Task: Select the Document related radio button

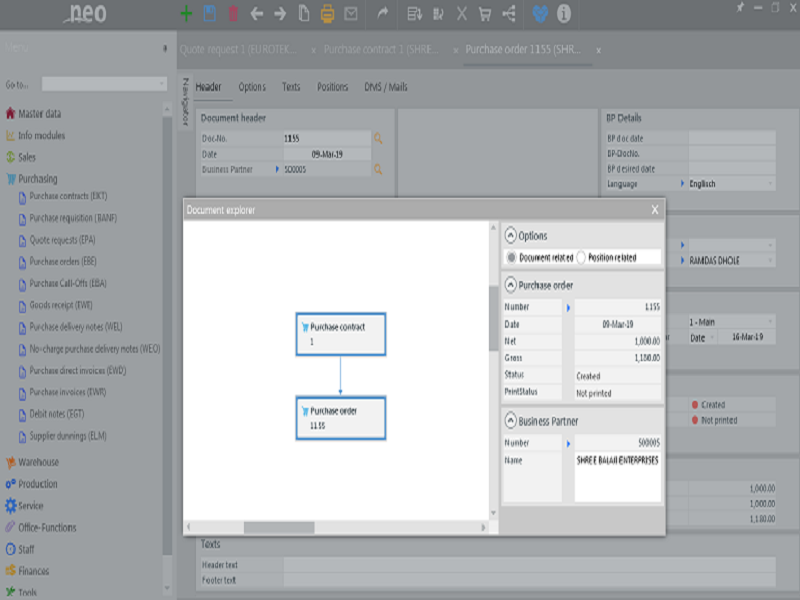Action: pyautogui.click(x=511, y=258)
